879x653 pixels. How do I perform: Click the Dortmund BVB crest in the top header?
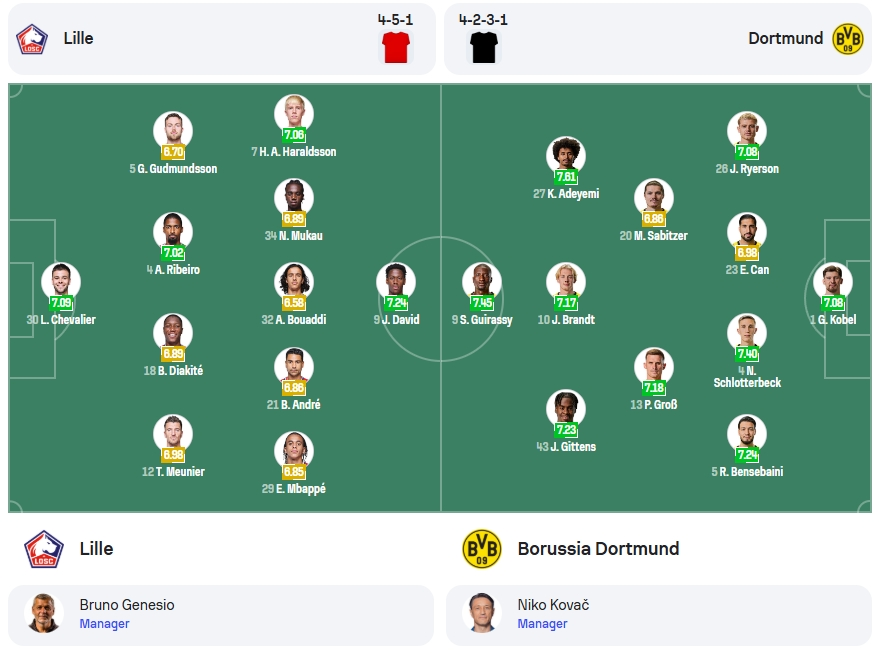848,39
